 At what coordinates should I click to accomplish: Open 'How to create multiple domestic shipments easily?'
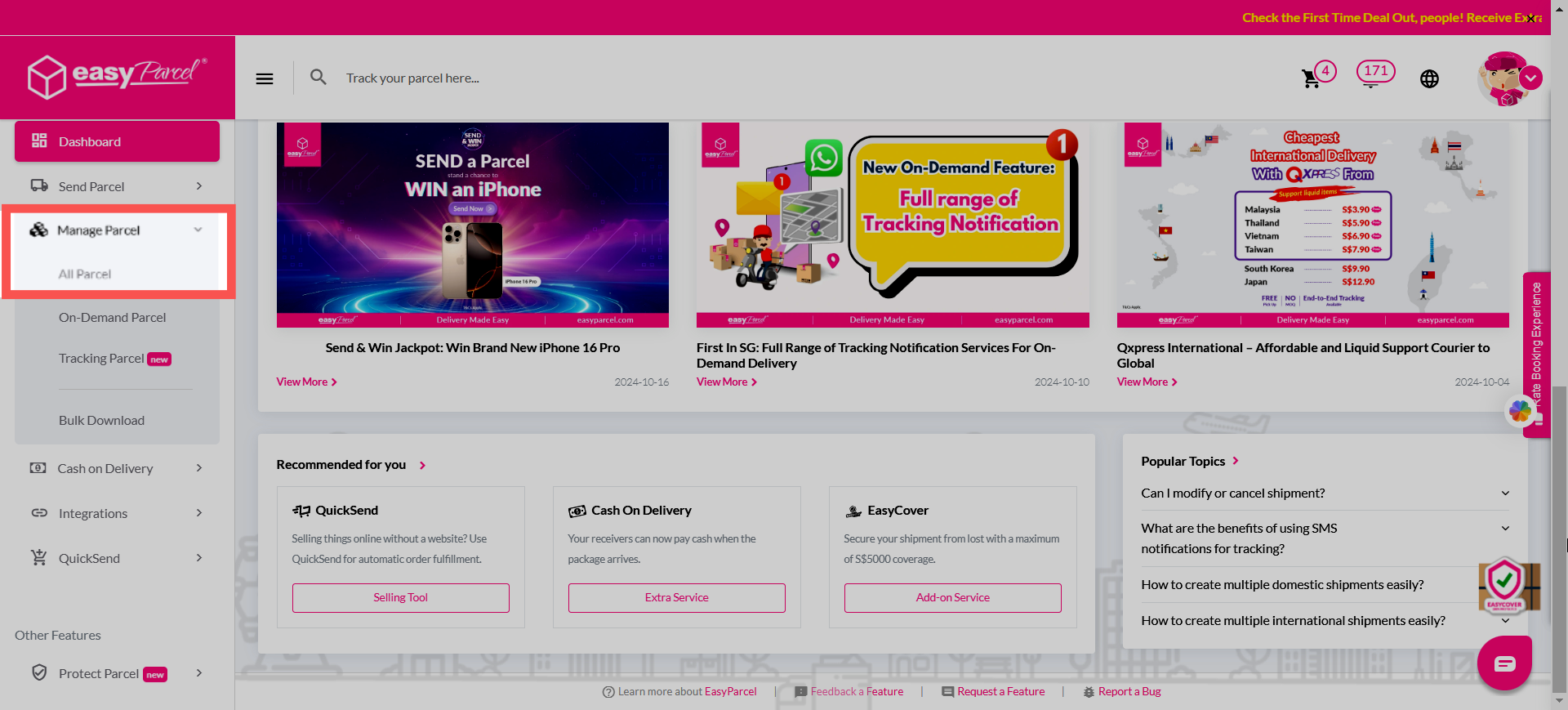pos(1282,584)
